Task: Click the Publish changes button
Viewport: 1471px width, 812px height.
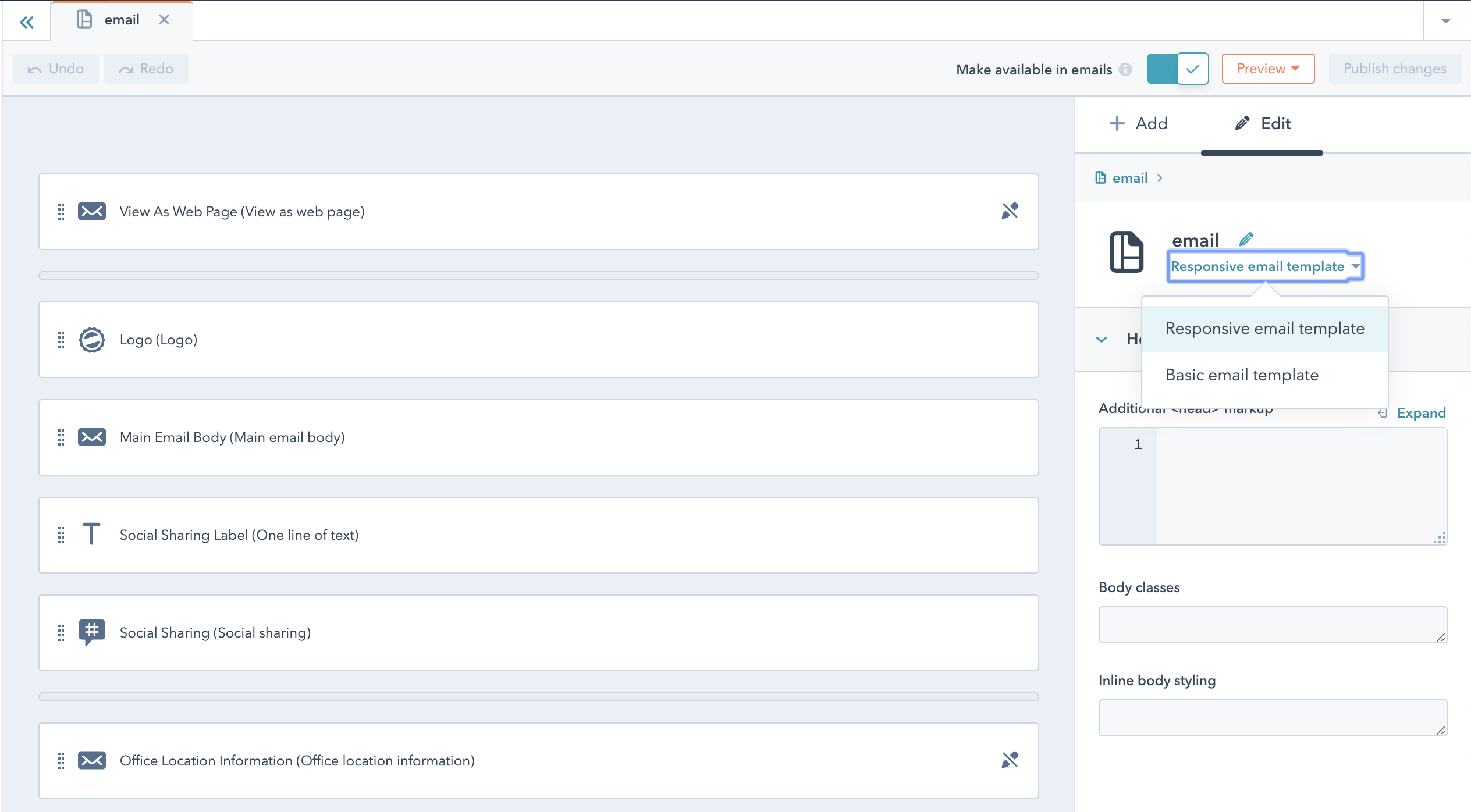Action: [1394, 68]
